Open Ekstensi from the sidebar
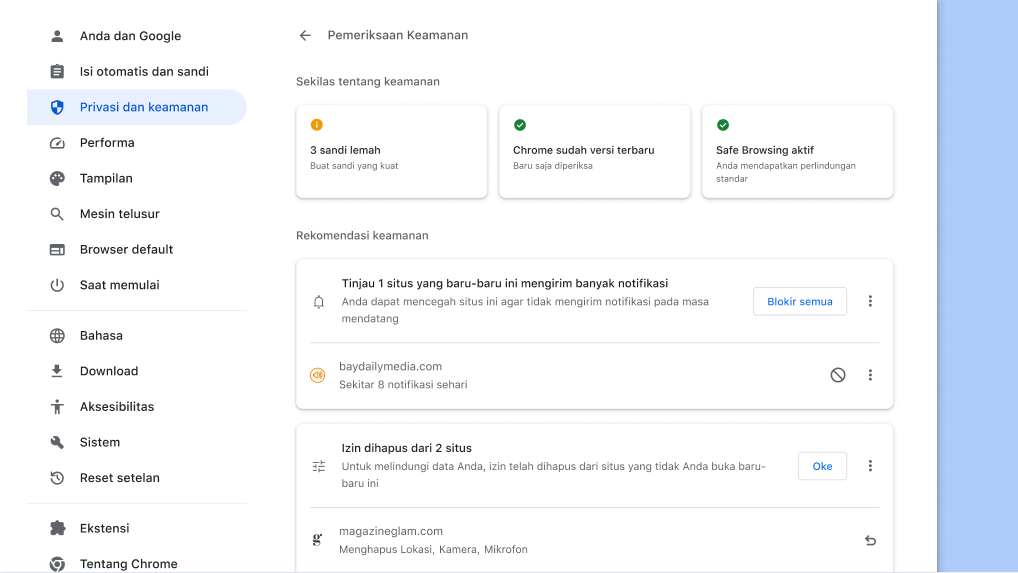 tap(137, 528)
